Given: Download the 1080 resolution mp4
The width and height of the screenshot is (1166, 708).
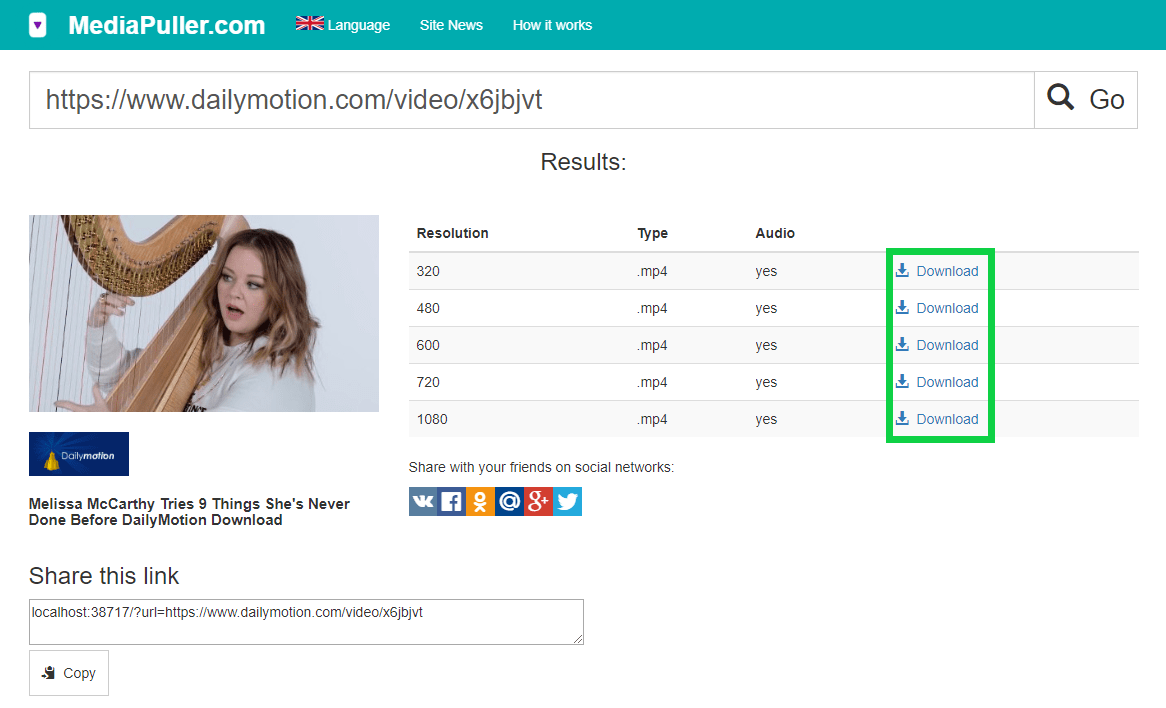Looking at the screenshot, I should coord(938,419).
